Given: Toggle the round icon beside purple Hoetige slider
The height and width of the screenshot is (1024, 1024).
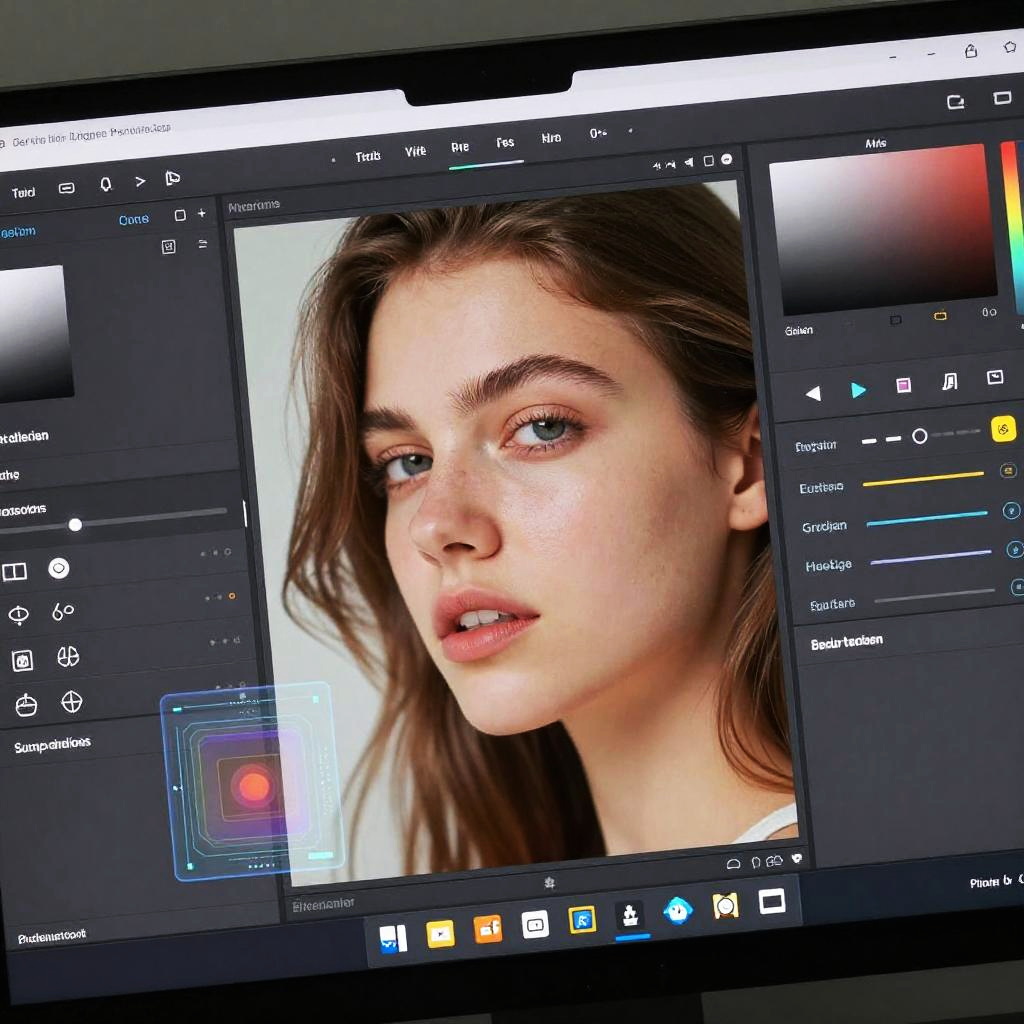Looking at the screenshot, I should (x=1014, y=549).
